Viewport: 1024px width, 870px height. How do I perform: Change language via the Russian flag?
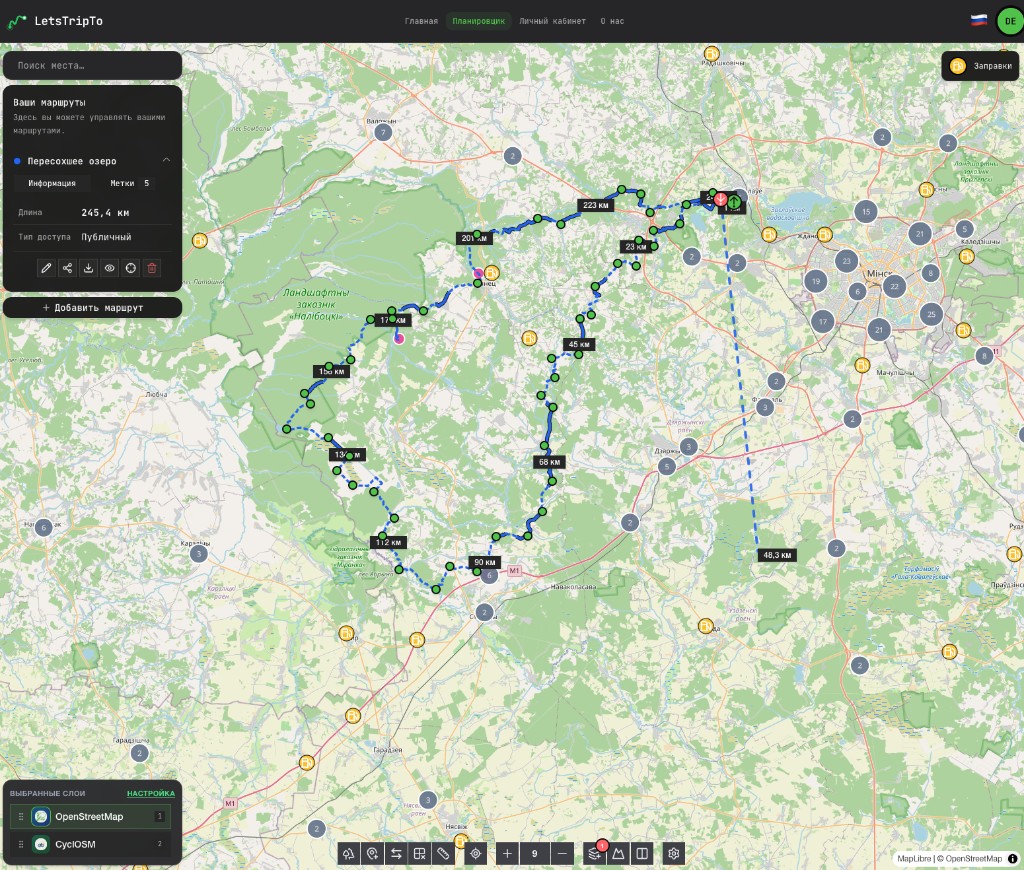click(978, 20)
